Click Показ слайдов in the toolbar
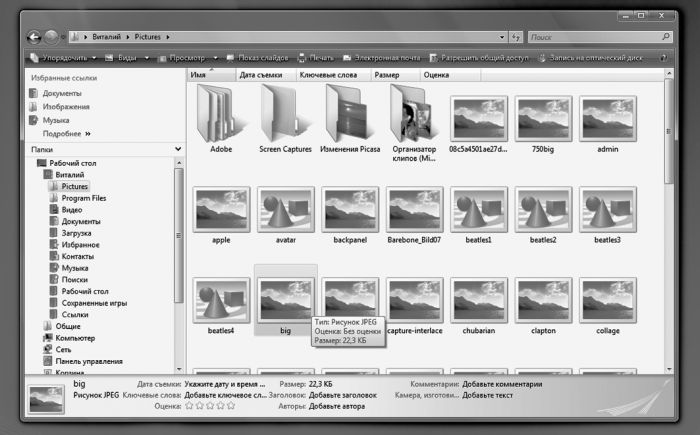Viewport: 700px width, 435px height. 256,57
